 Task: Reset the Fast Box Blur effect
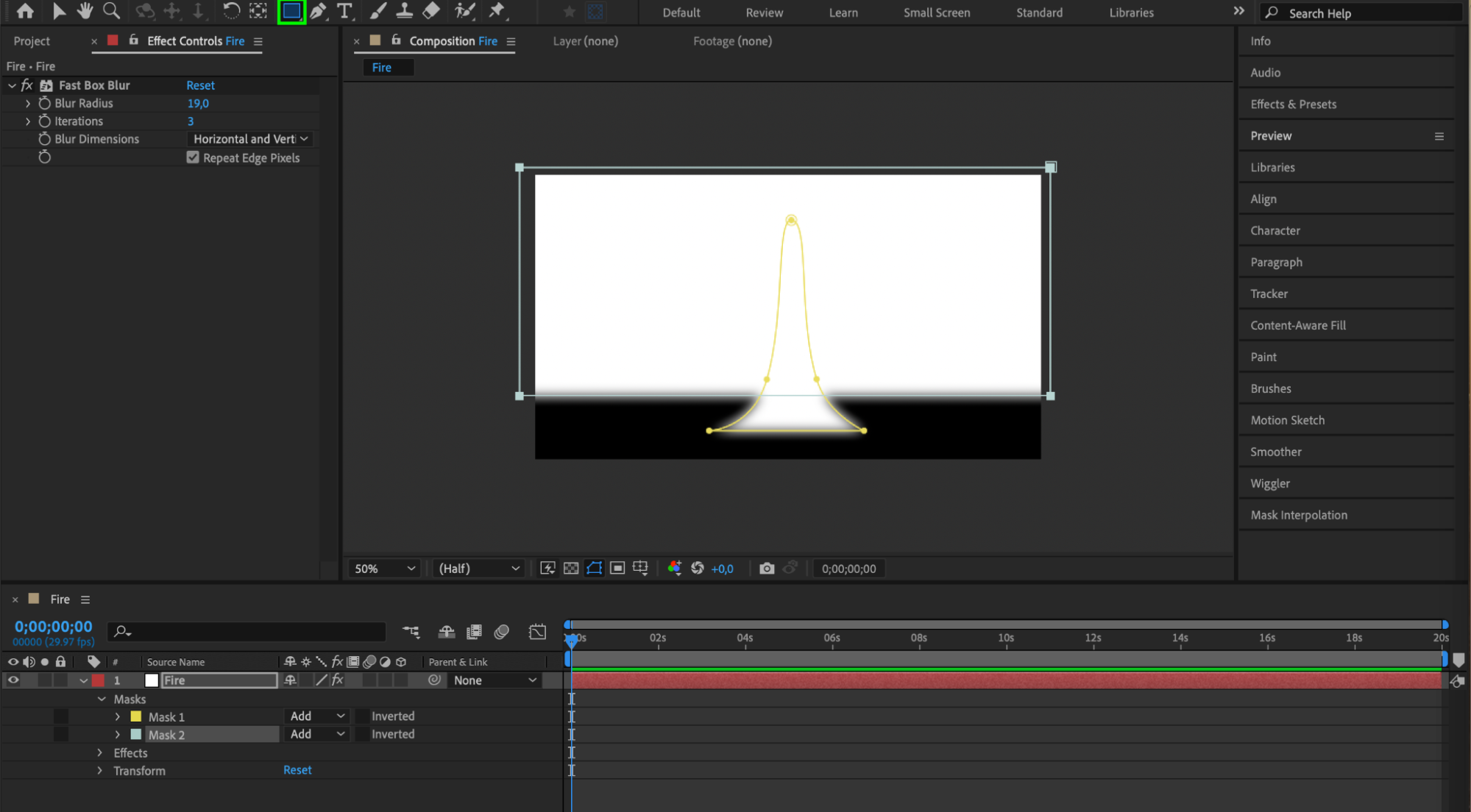click(x=200, y=85)
